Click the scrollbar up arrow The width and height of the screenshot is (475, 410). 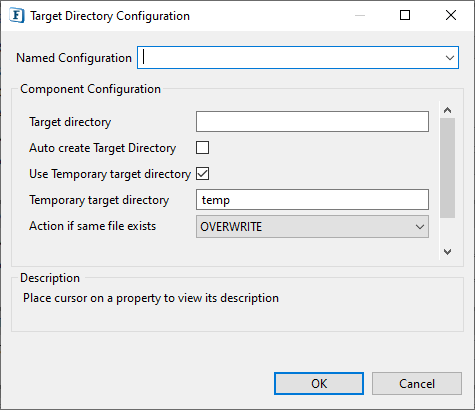click(447, 110)
